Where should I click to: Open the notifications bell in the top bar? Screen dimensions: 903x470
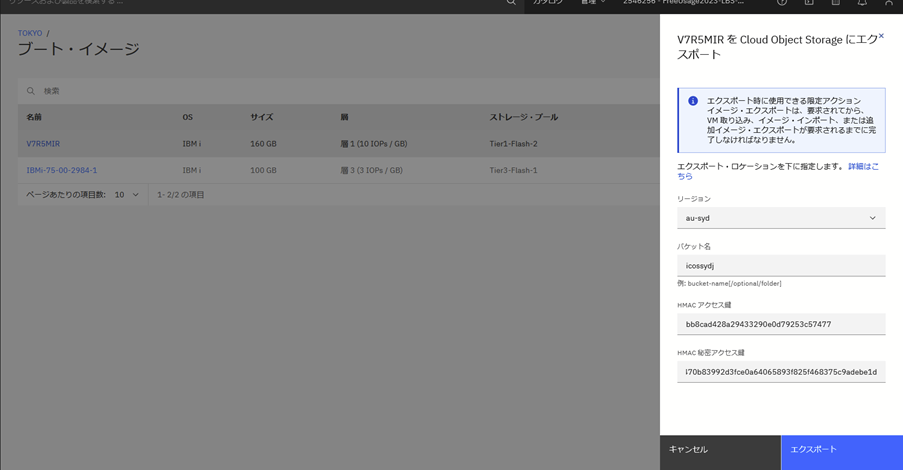click(862, 3)
